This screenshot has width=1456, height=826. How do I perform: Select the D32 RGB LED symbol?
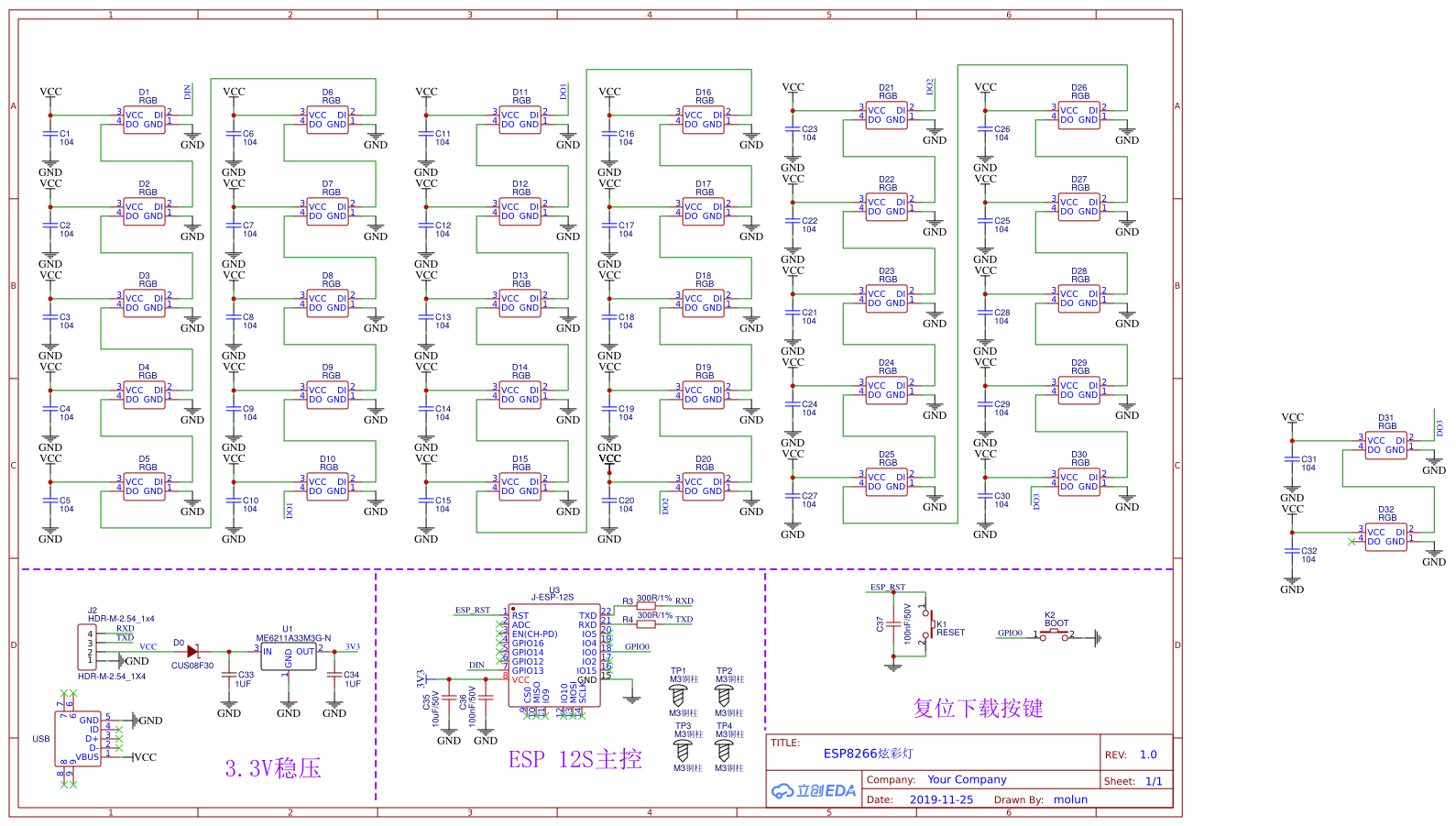tap(1386, 536)
